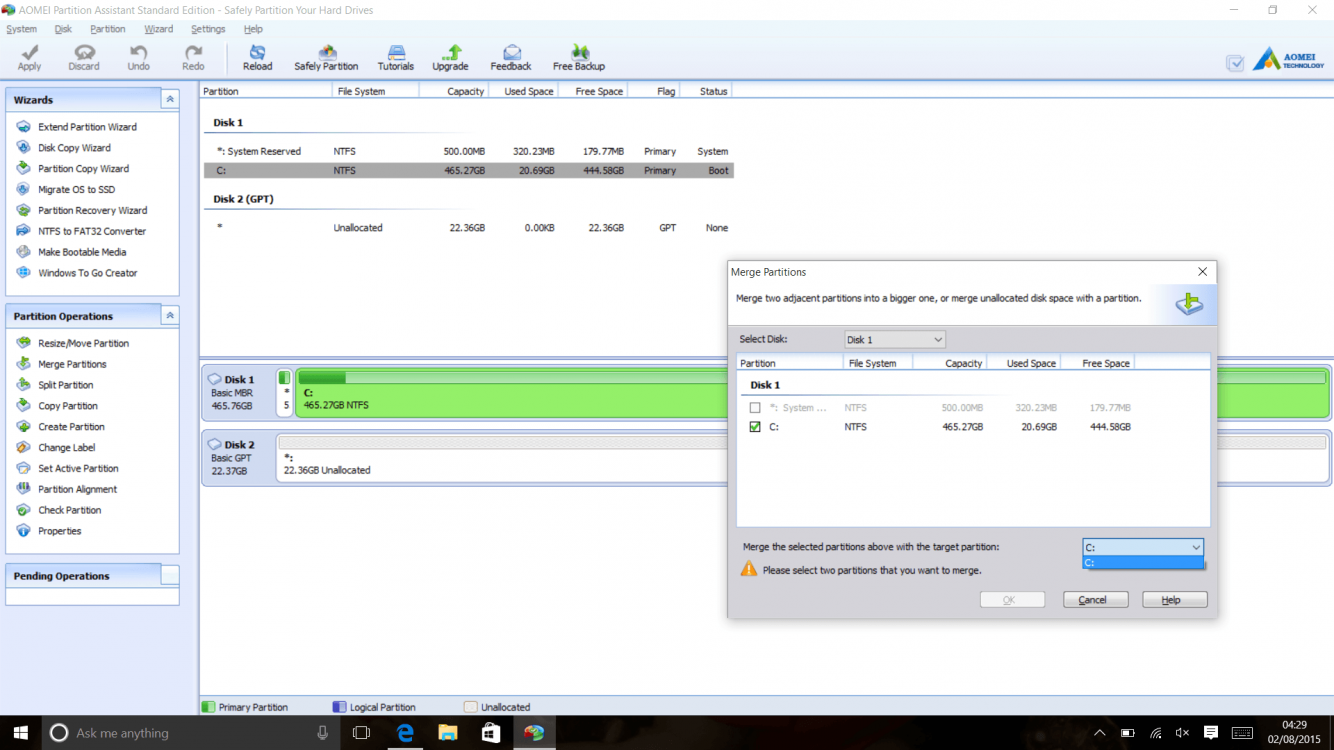The width and height of the screenshot is (1334, 750).
Task: Open the Select Disk dropdown
Action: tap(895, 340)
